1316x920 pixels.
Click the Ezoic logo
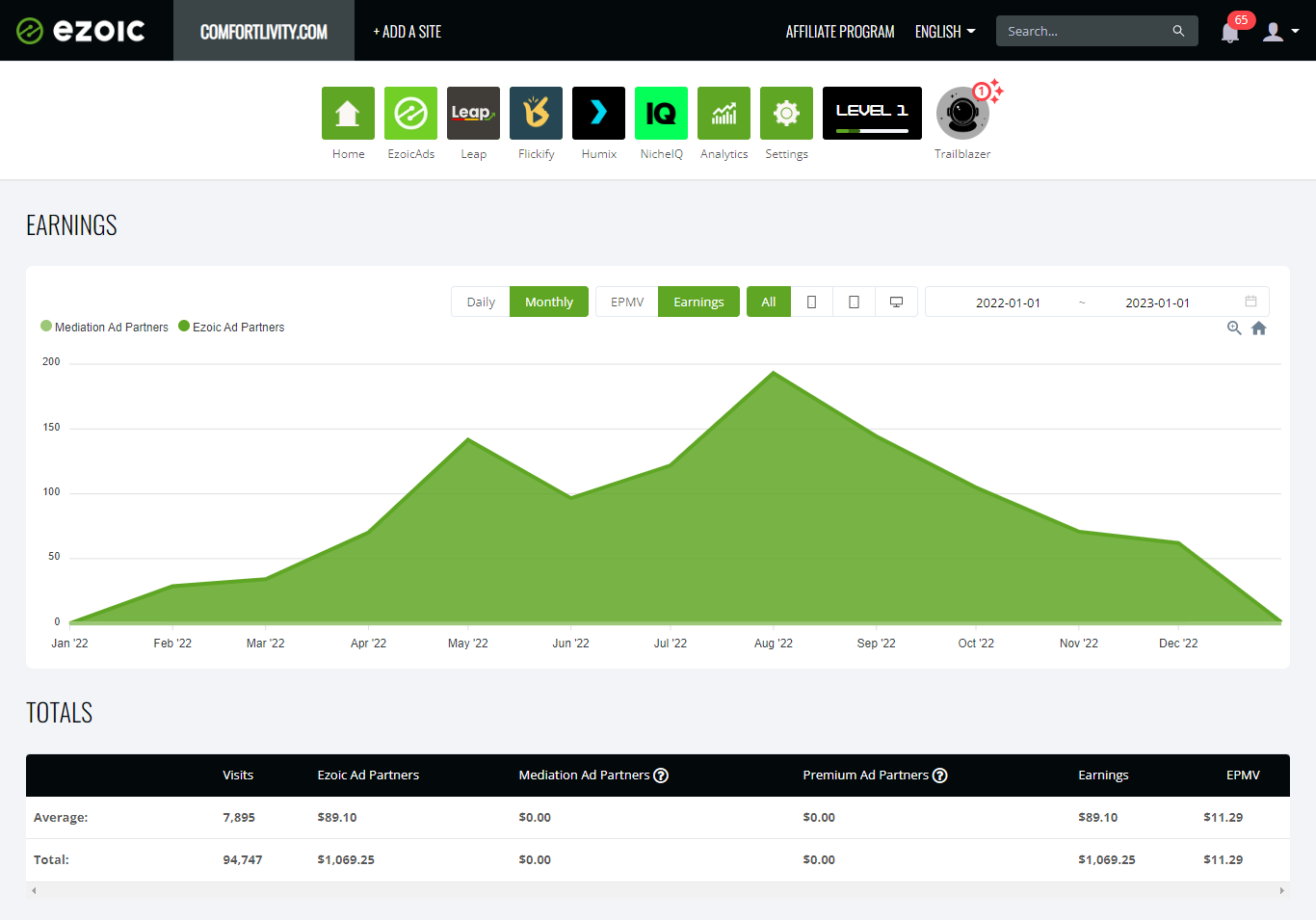[x=81, y=31]
